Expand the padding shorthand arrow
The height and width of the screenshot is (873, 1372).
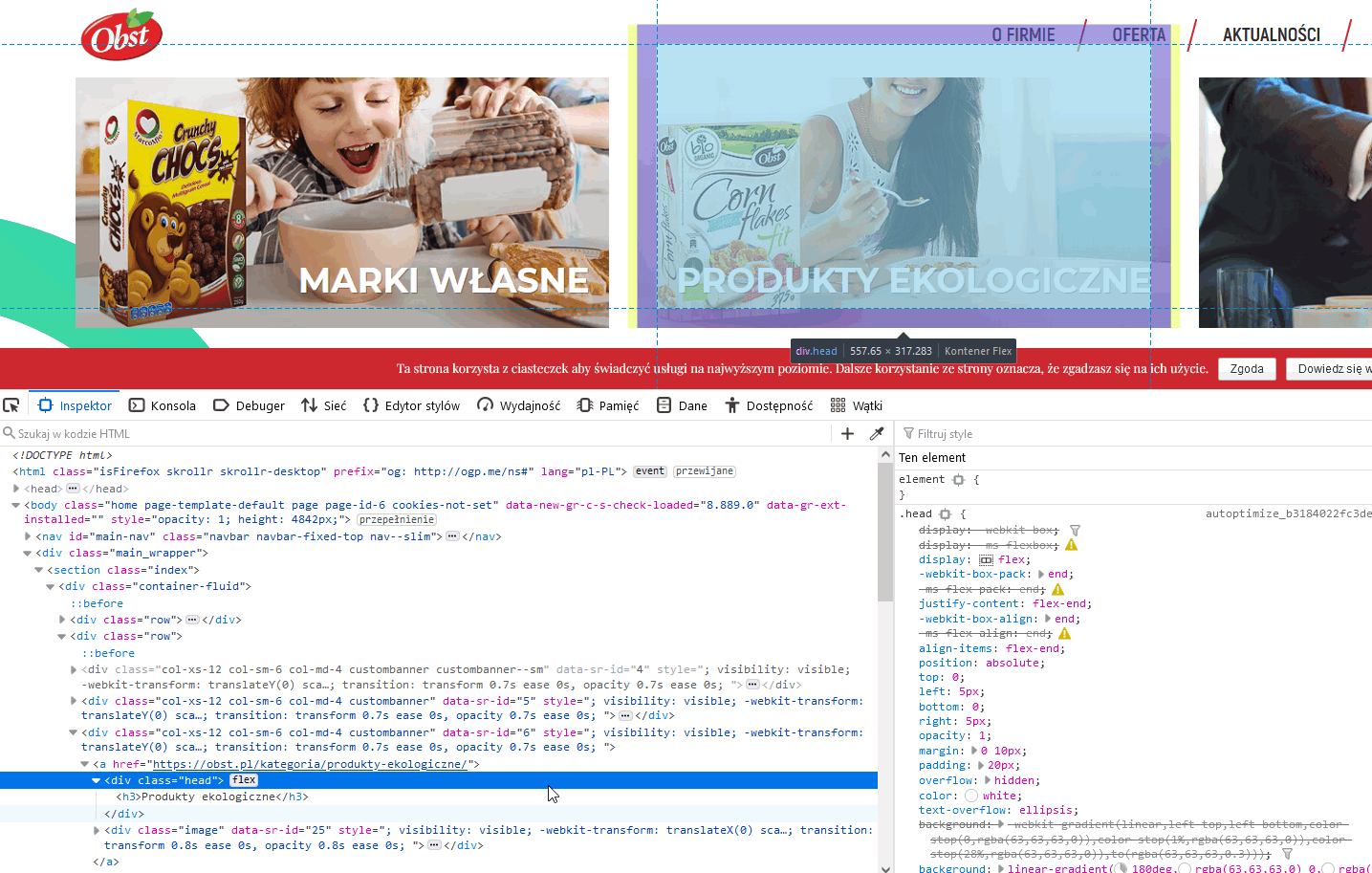coord(981,765)
